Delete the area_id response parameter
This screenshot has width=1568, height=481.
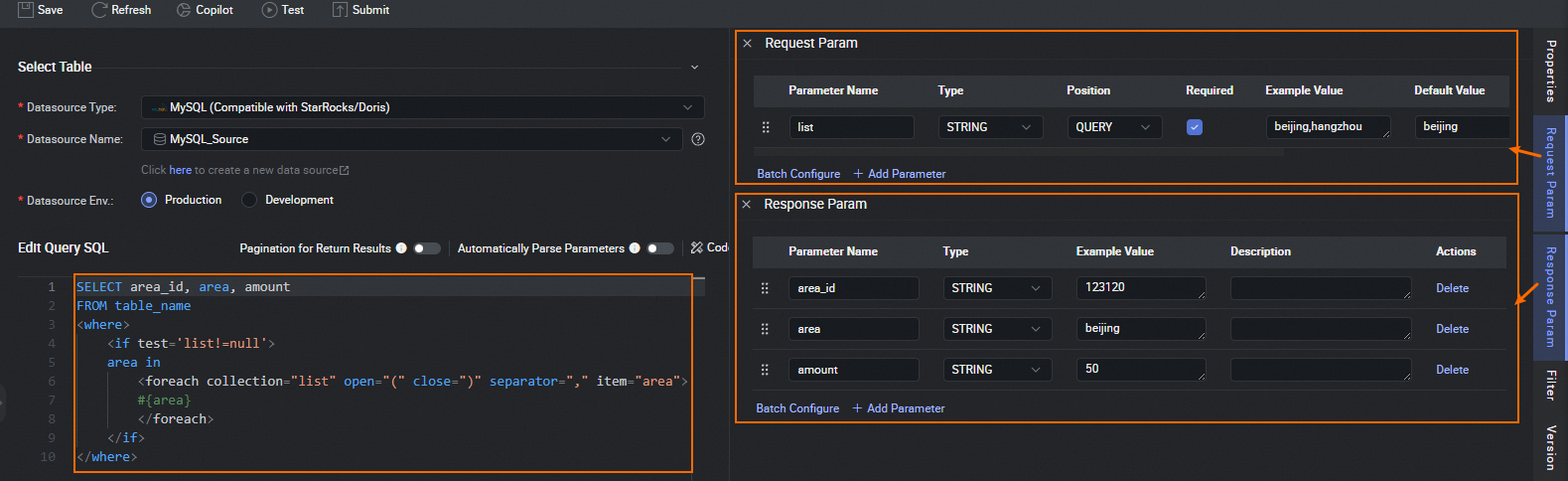pyautogui.click(x=1452, y=288)
